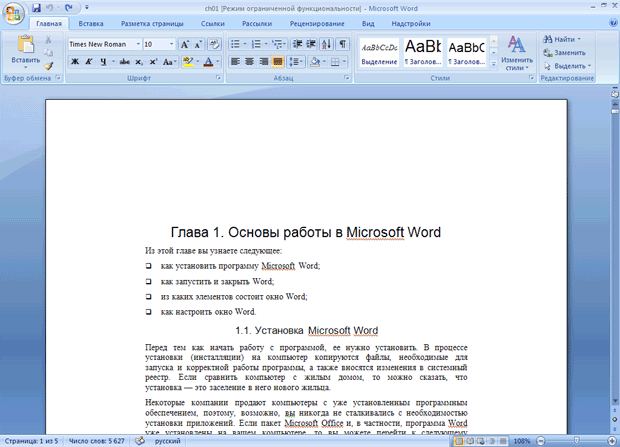The image size is (620, 447).
Task: Click the word count 5 627 indicator
Action: point(96,441)
